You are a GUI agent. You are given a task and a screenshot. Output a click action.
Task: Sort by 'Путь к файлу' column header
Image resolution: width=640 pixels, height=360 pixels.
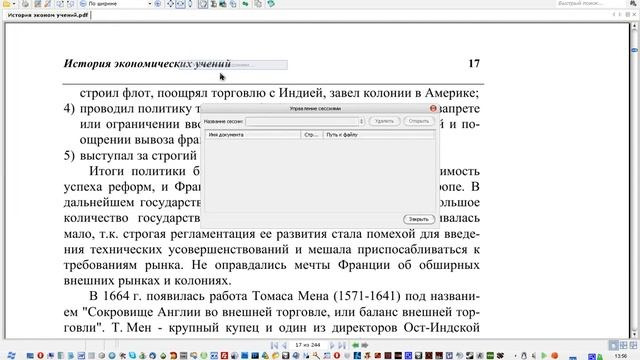click(x=378, y=135)
